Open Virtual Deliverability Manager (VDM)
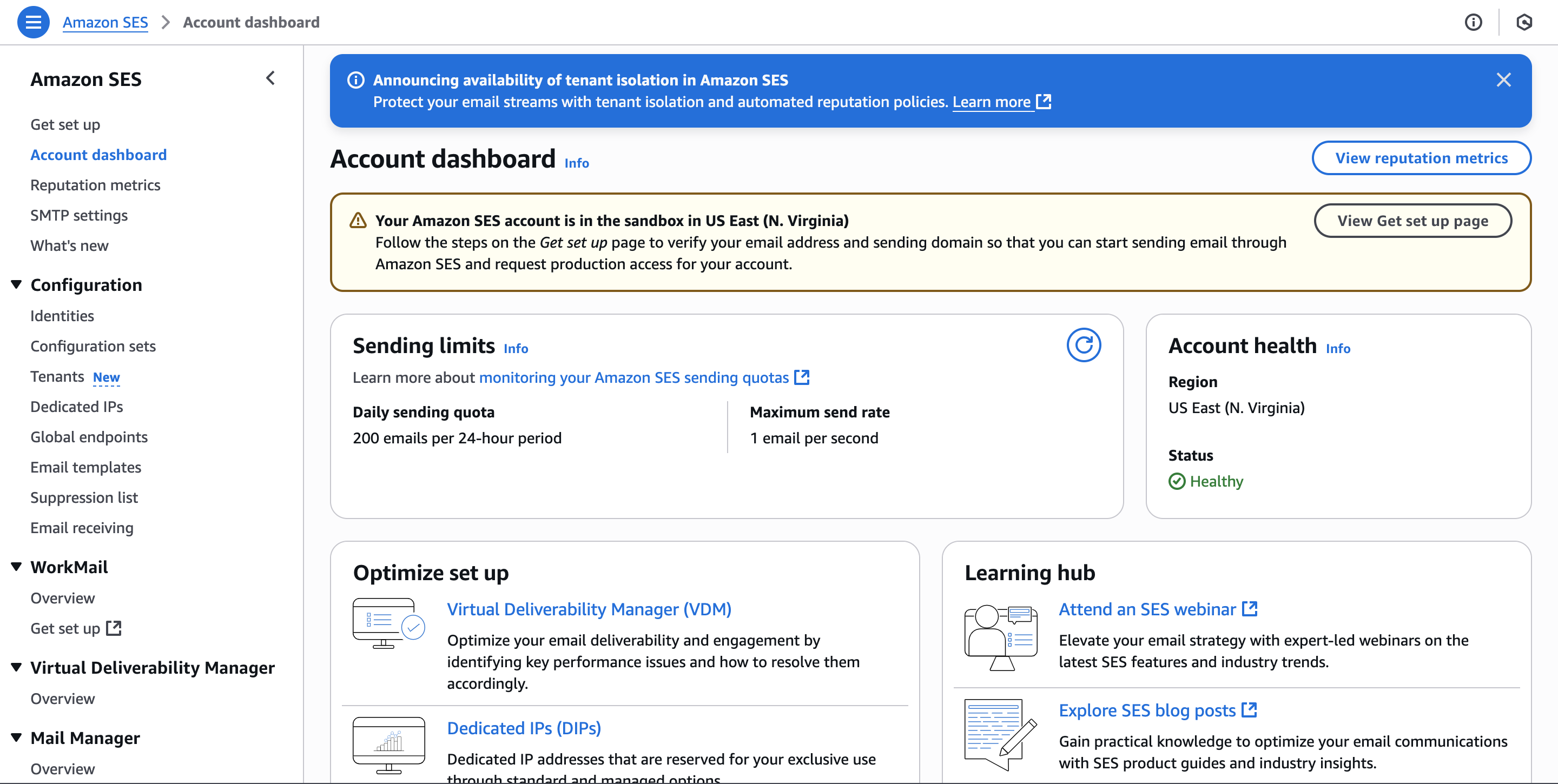The width and height of the screenshot is (1558, 784). pyautogui.click(x=589, y=609)
